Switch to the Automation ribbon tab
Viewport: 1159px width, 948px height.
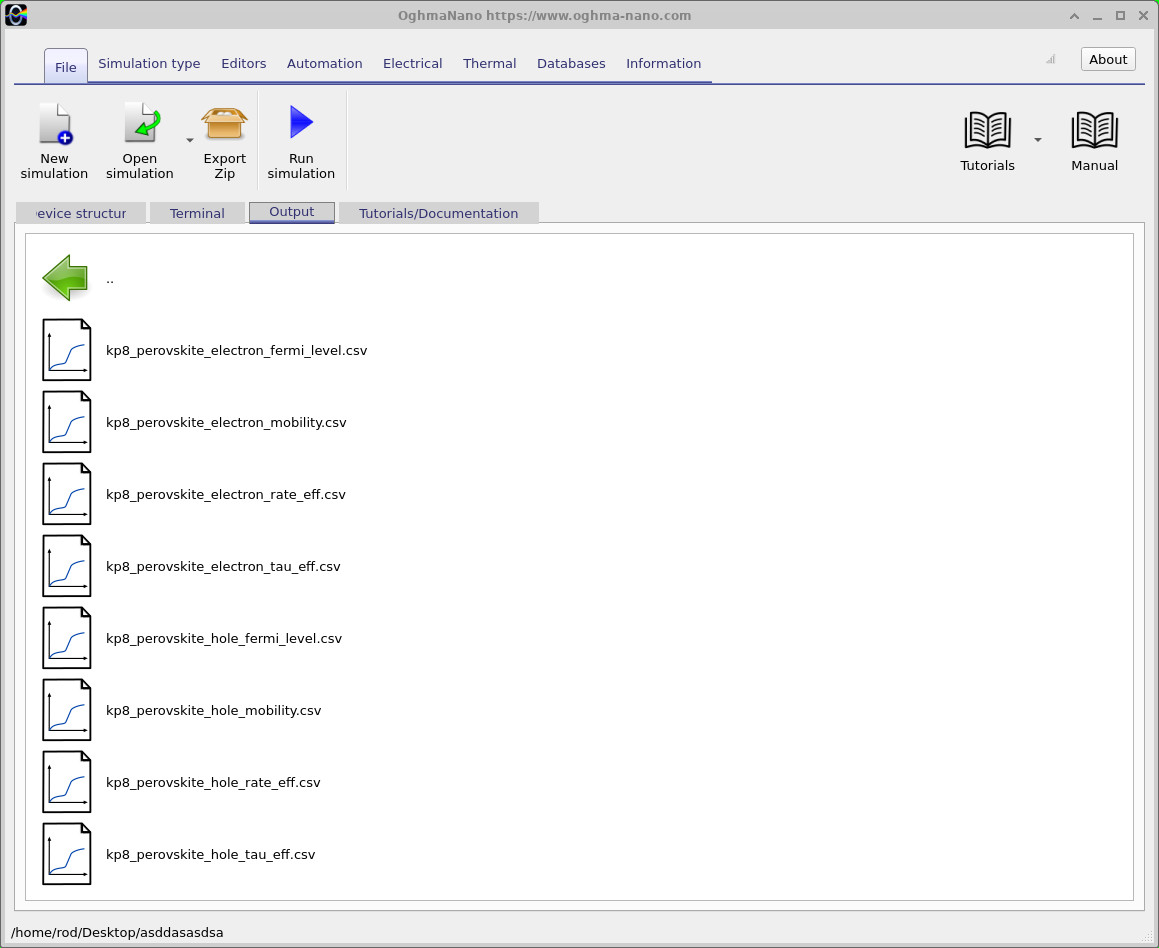click(324, 64)
